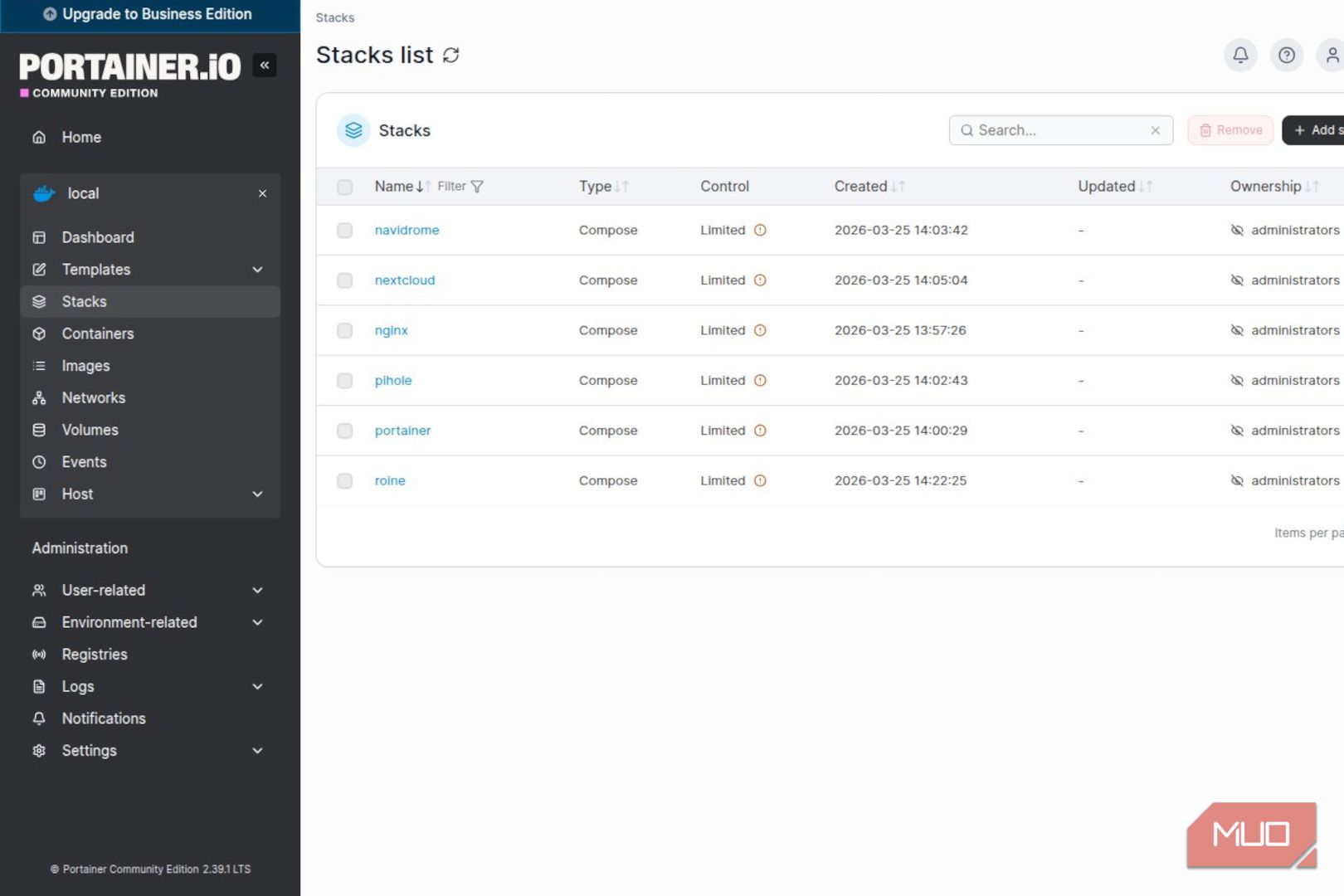Sort the table by Name column
The image size is (1344, 896).
(402, 187)
